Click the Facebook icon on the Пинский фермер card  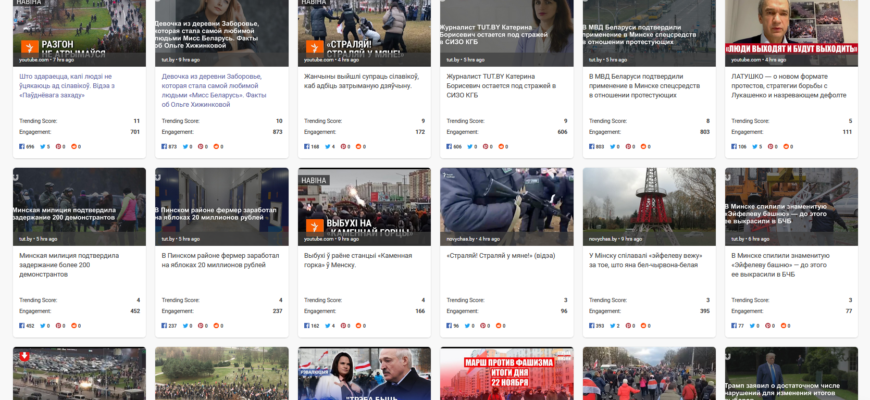pyautogui.click(x=165, y=325)
